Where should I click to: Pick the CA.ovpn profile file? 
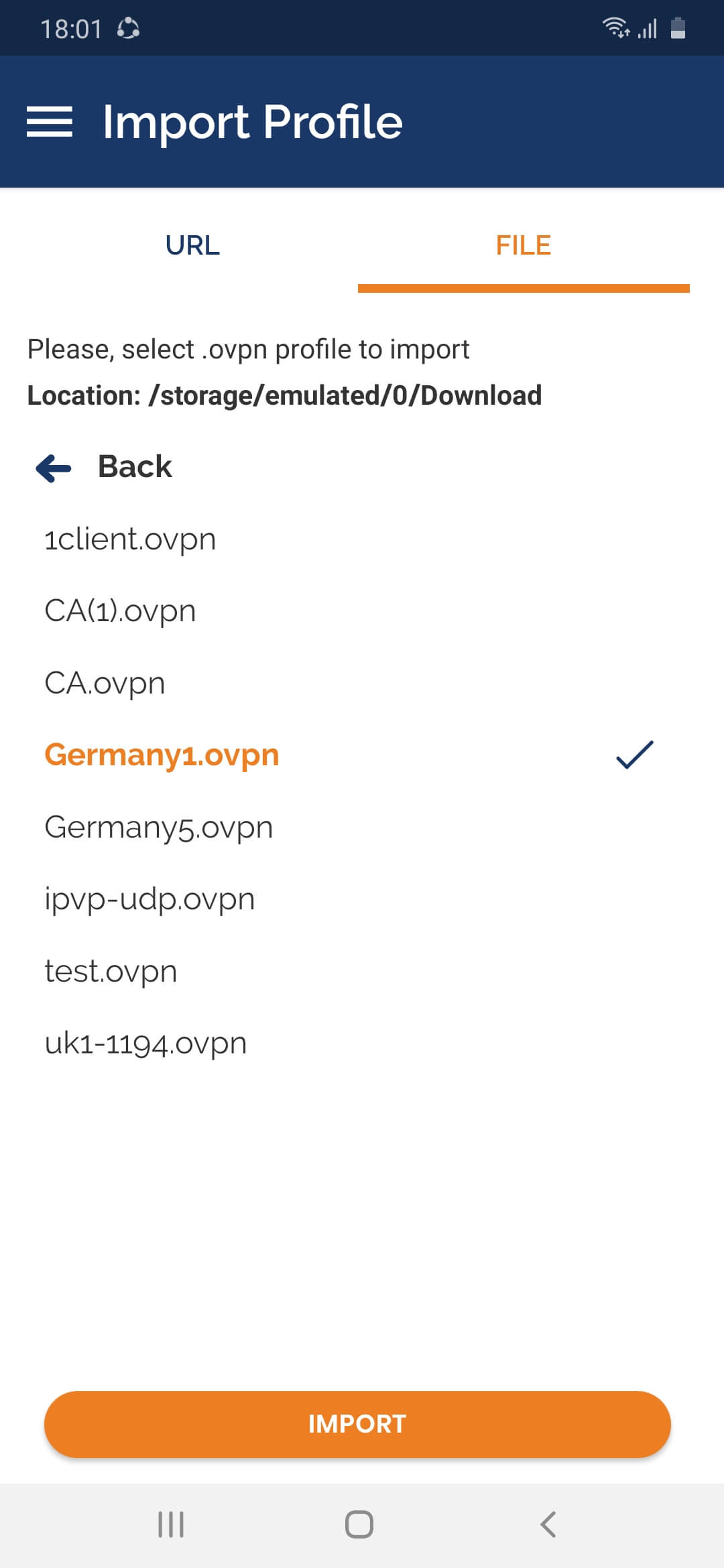(105, 683)
